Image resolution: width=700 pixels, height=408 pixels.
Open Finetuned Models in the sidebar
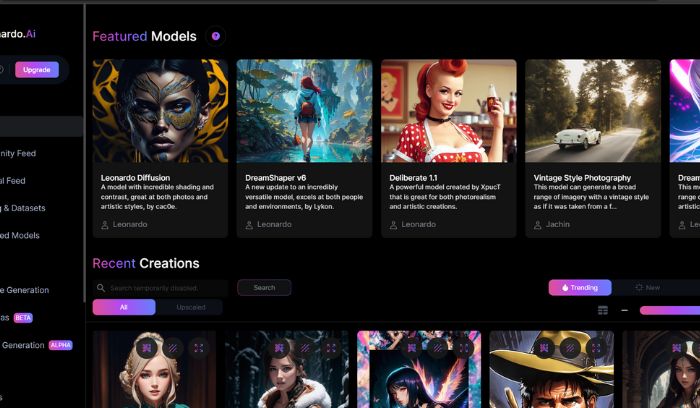(20, 235)
